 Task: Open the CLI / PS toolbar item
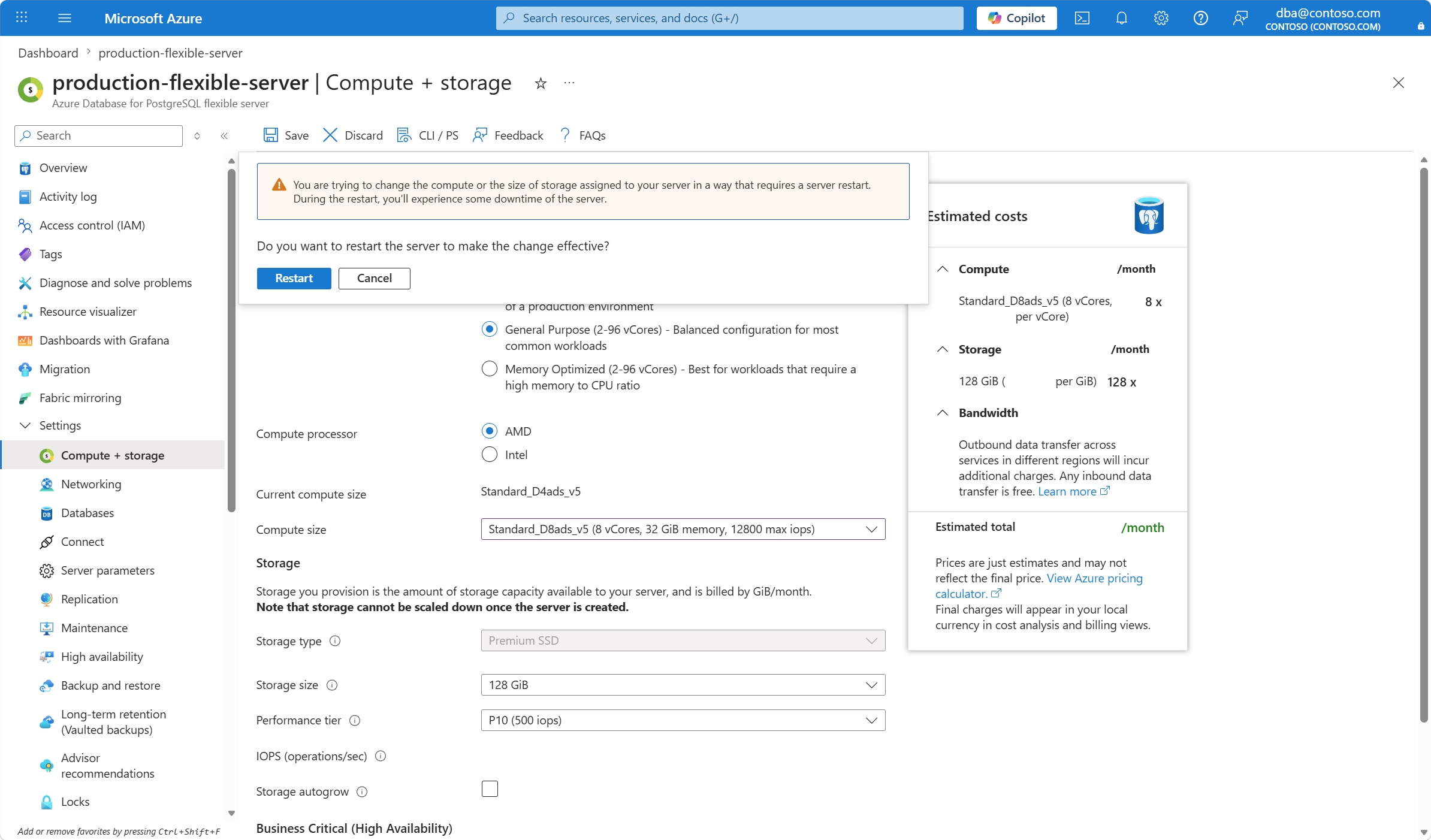[x=428, y=135]
